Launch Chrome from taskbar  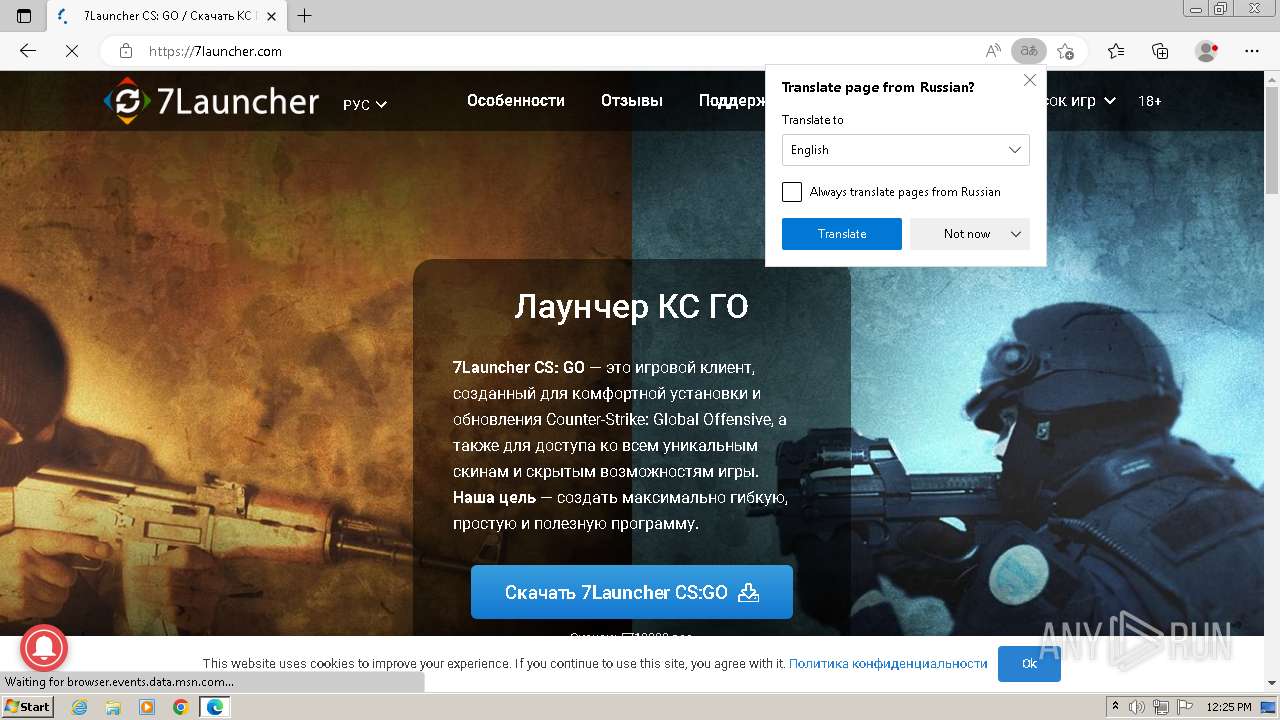point(181,707)
